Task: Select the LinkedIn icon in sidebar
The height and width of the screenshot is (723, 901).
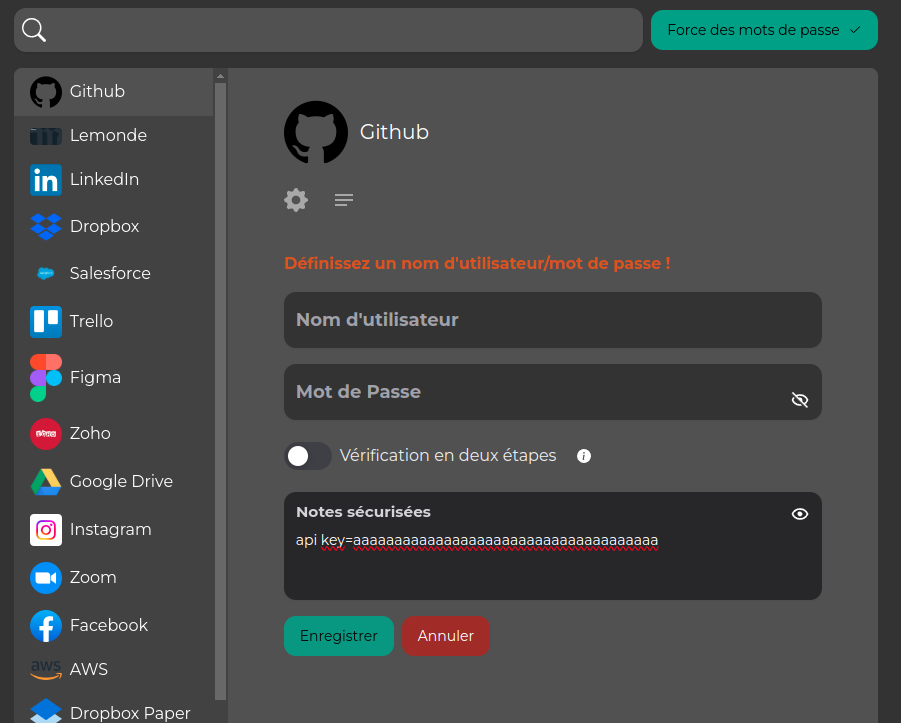Action: (46, 180)
